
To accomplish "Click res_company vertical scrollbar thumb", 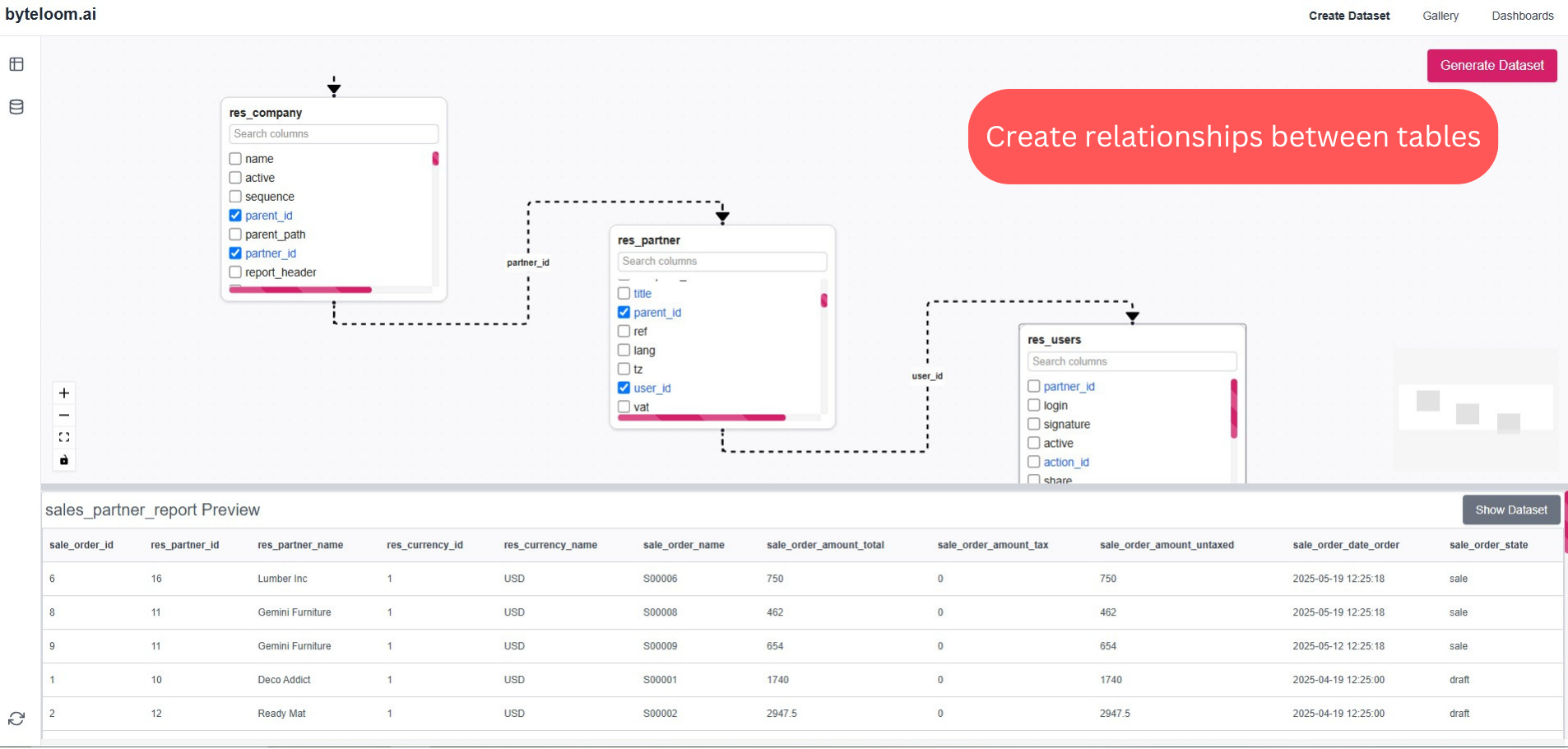I will point(435,159).
